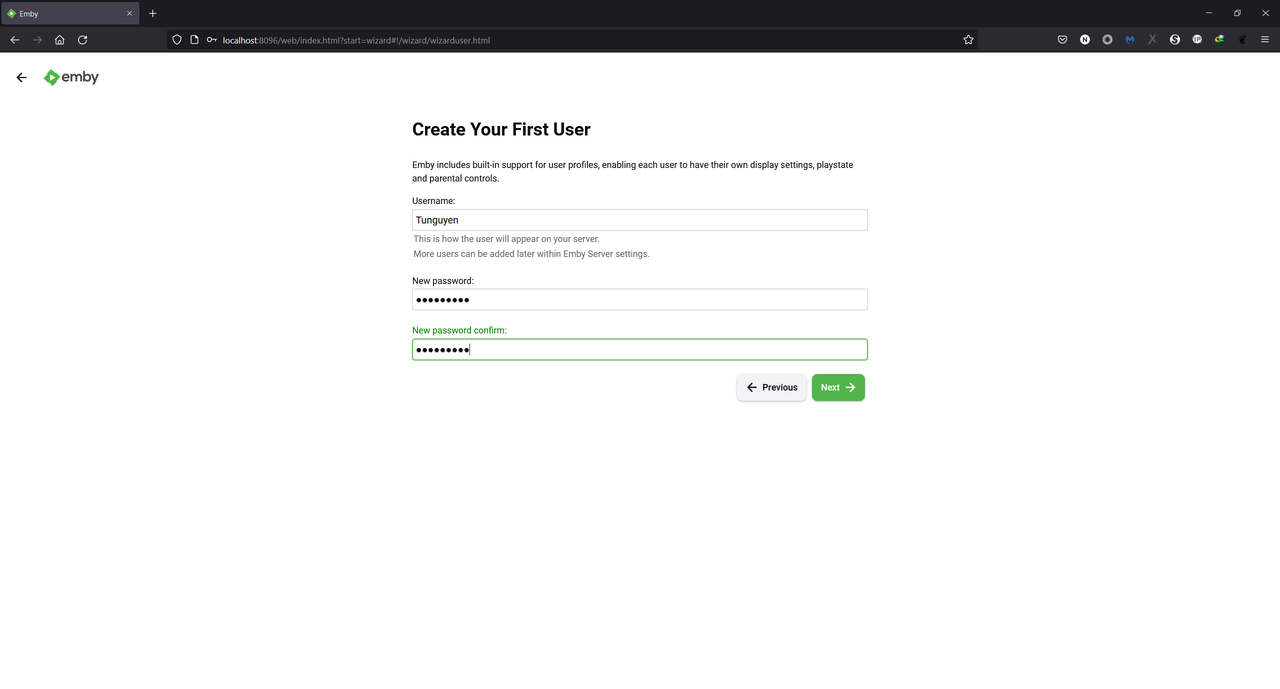Go to the Previous wizard step

[772, 388]
